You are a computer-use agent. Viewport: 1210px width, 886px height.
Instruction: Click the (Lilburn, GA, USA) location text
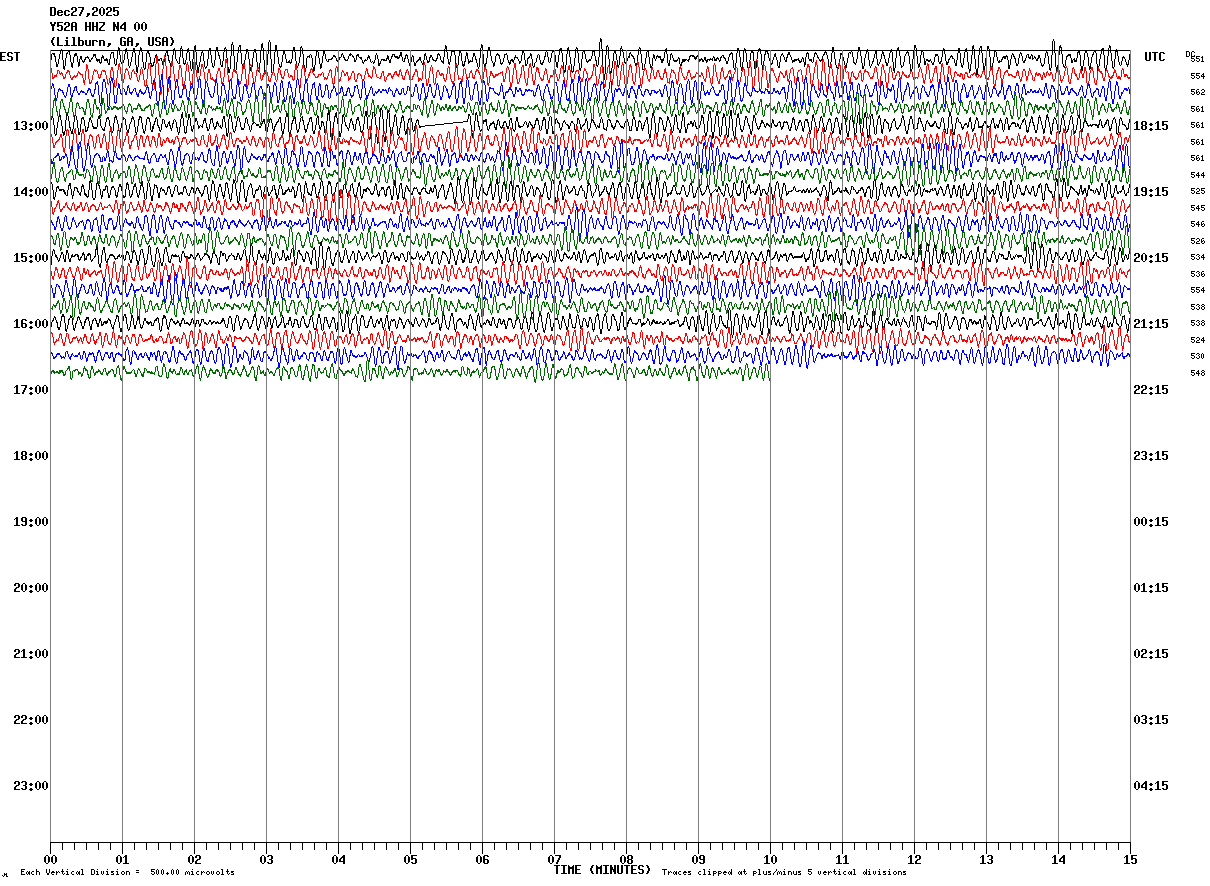tap(112, 42)
